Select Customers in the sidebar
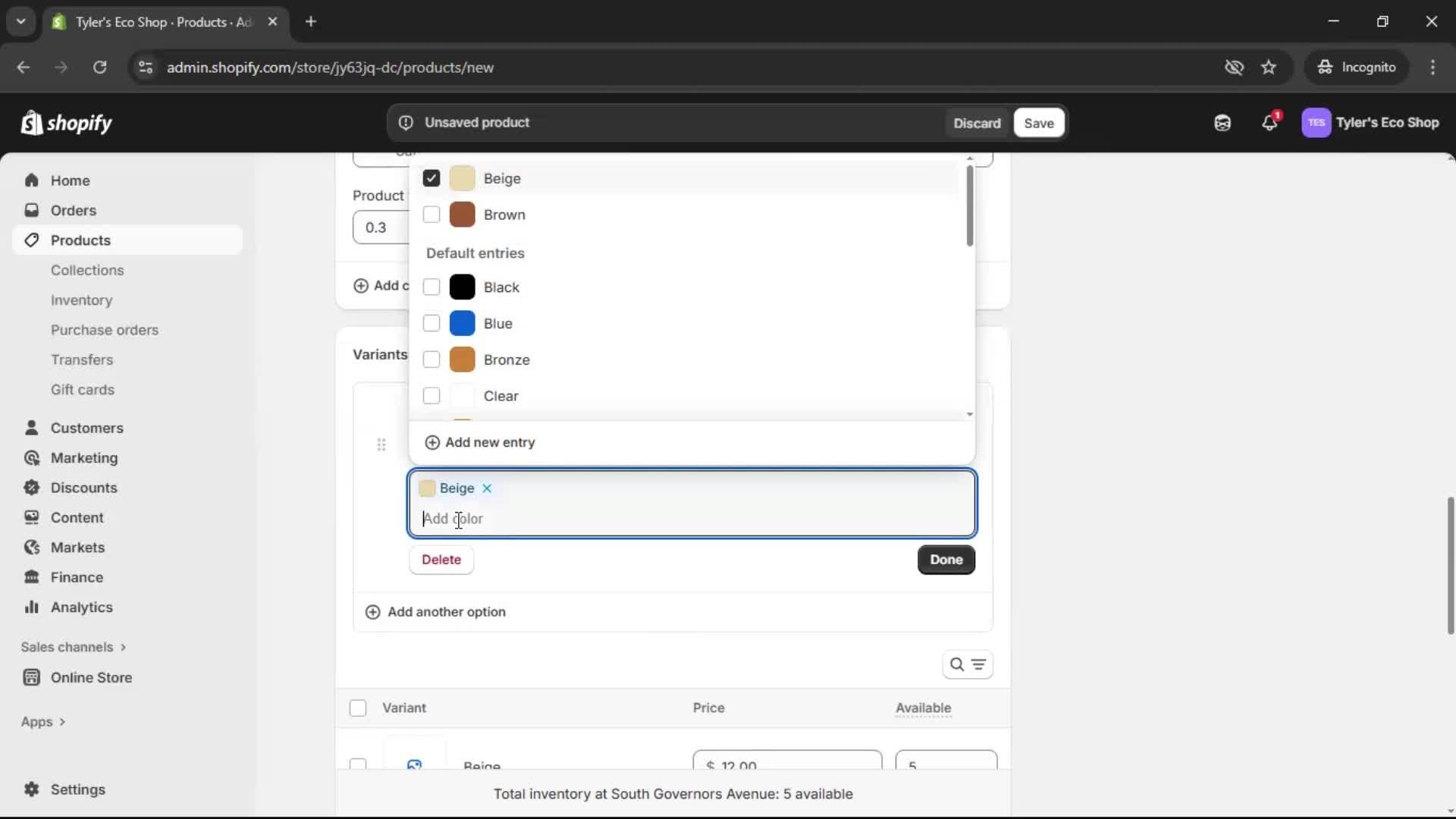 coord(87,428)
